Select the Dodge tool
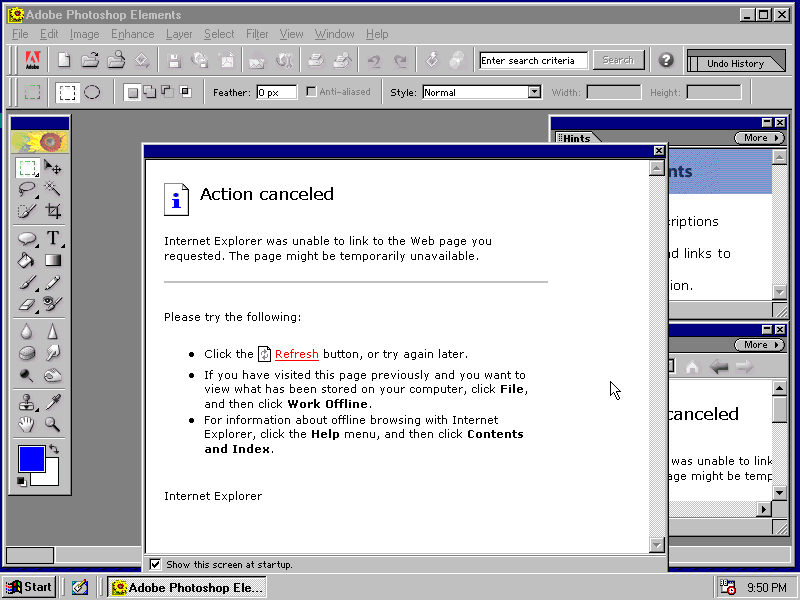 tap(27, 376)
